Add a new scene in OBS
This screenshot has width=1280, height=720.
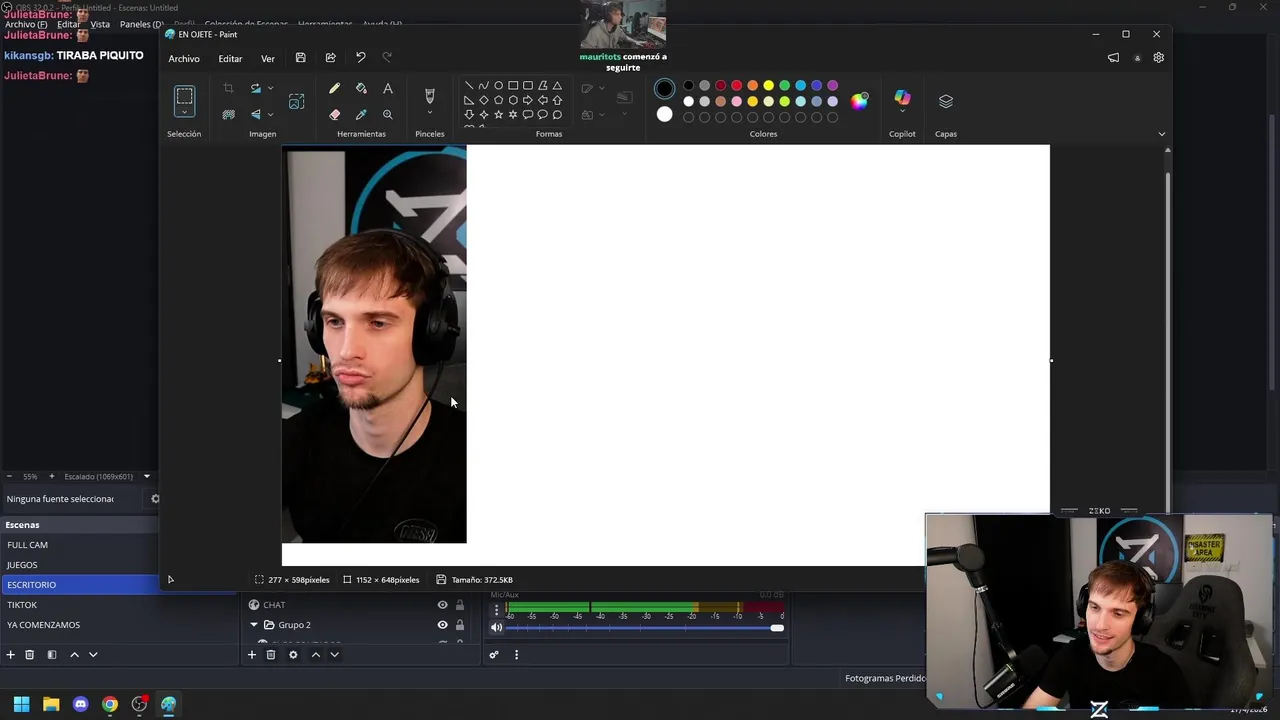pyautogui.click(x=10, y=654)
